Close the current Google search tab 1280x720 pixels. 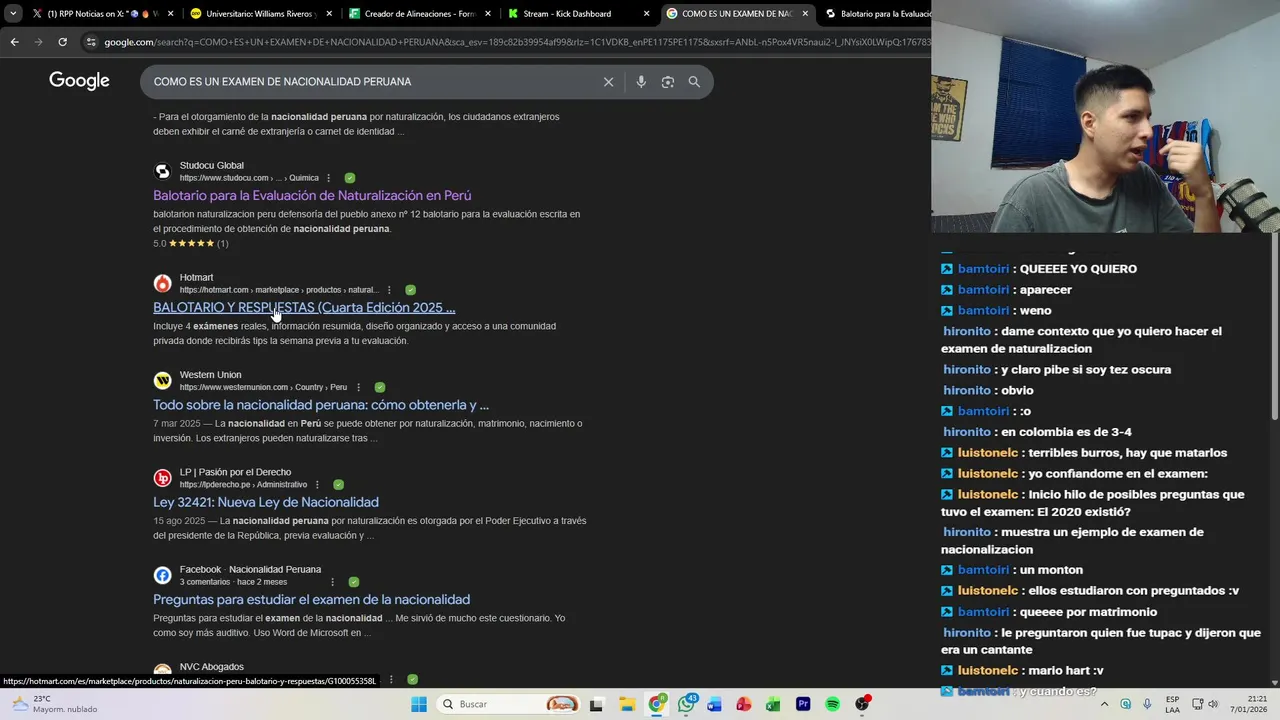[x=805, y=14]
